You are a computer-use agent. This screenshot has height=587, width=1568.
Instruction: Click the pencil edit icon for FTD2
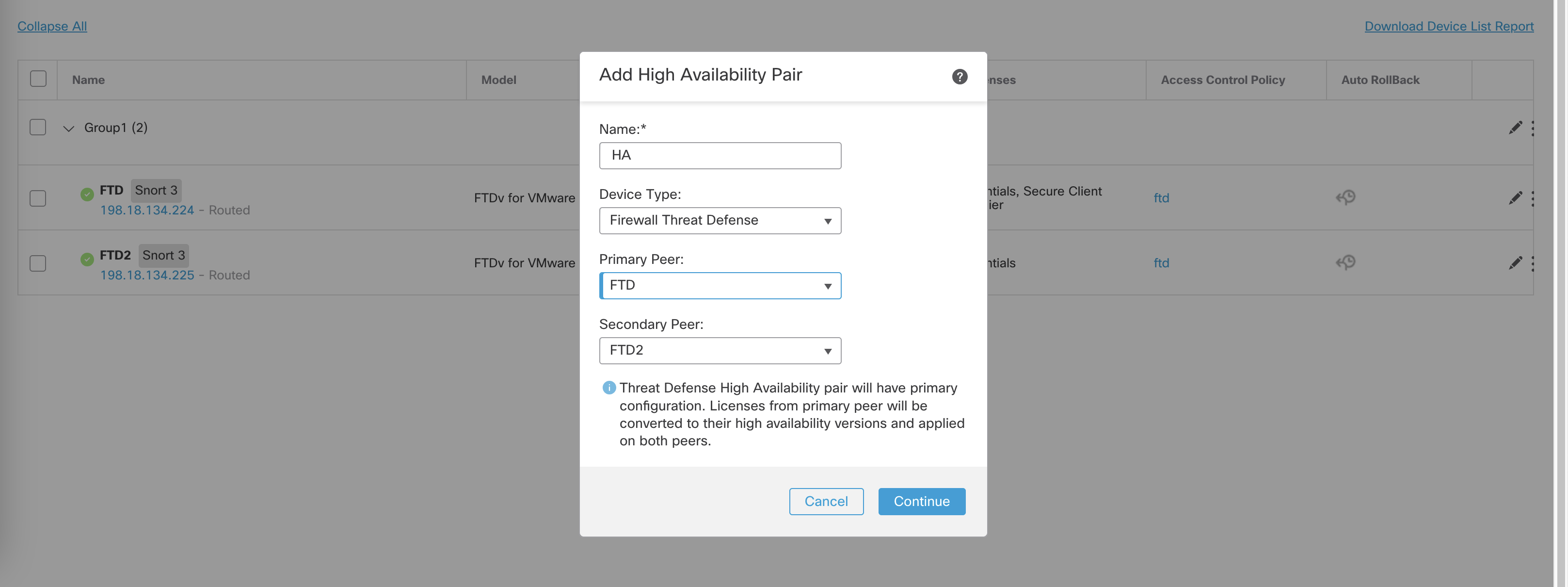pos(1515,262)
